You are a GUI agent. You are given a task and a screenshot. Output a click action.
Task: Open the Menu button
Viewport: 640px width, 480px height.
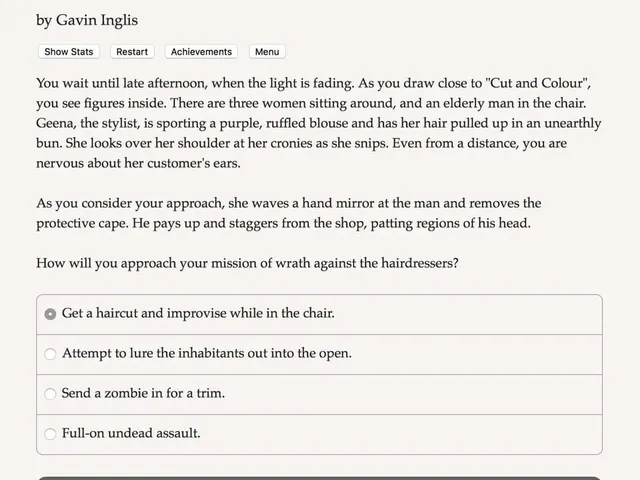point(267,52)
